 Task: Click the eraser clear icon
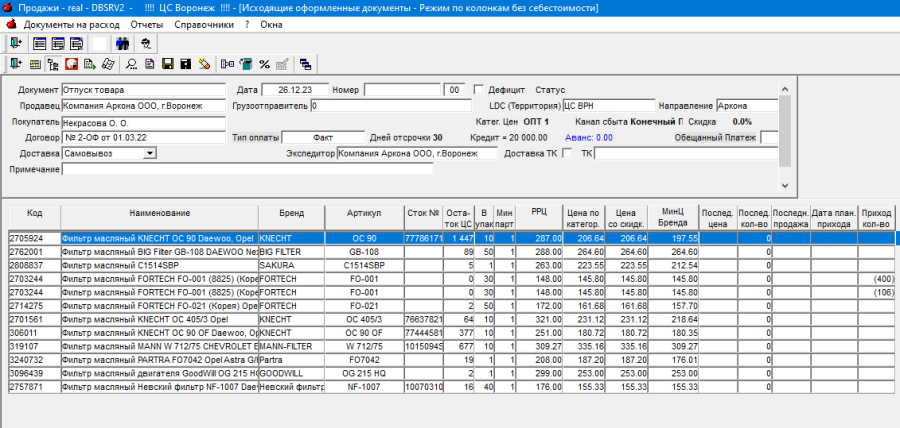click(204, 64)
